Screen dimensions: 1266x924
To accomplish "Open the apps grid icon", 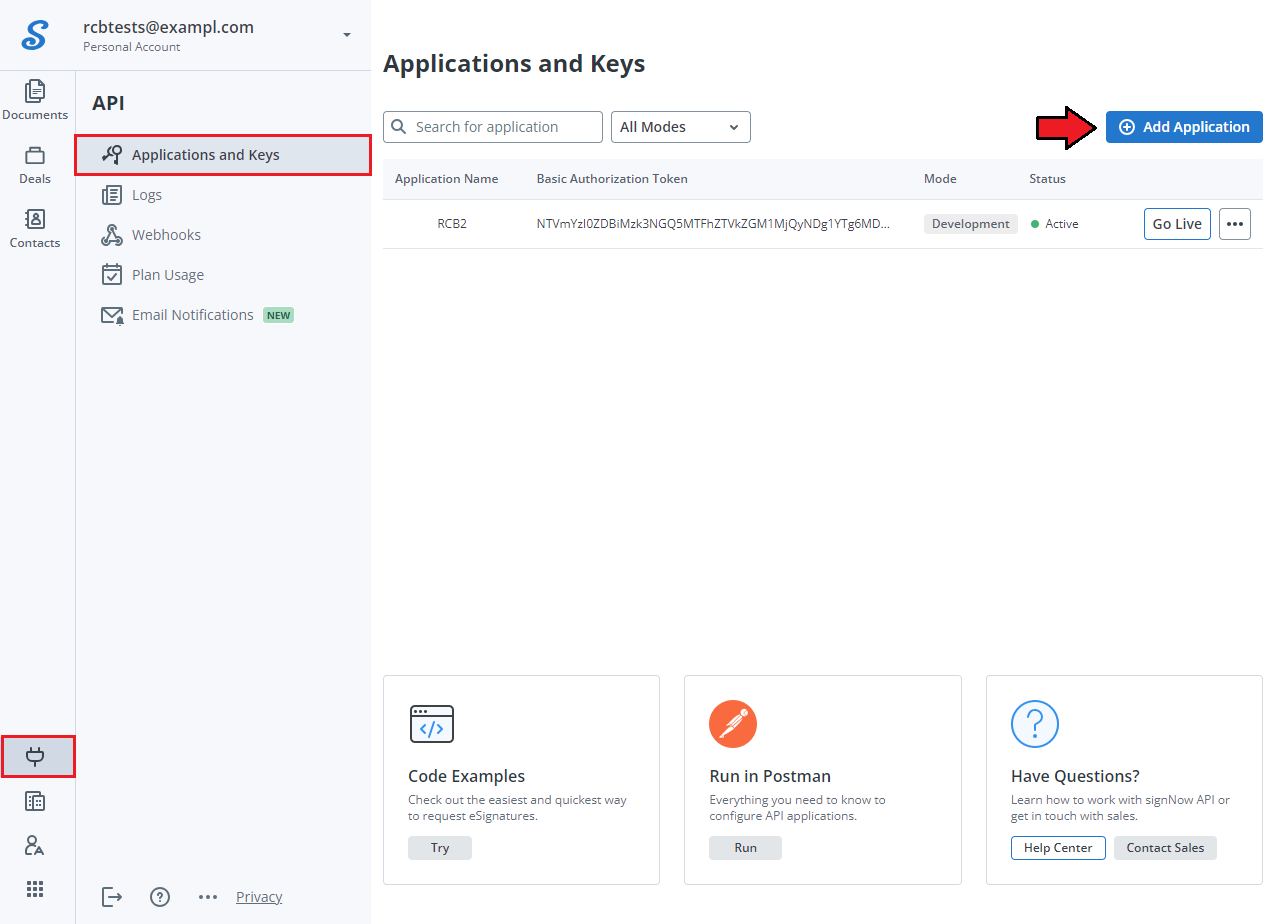I will point(35,889).
